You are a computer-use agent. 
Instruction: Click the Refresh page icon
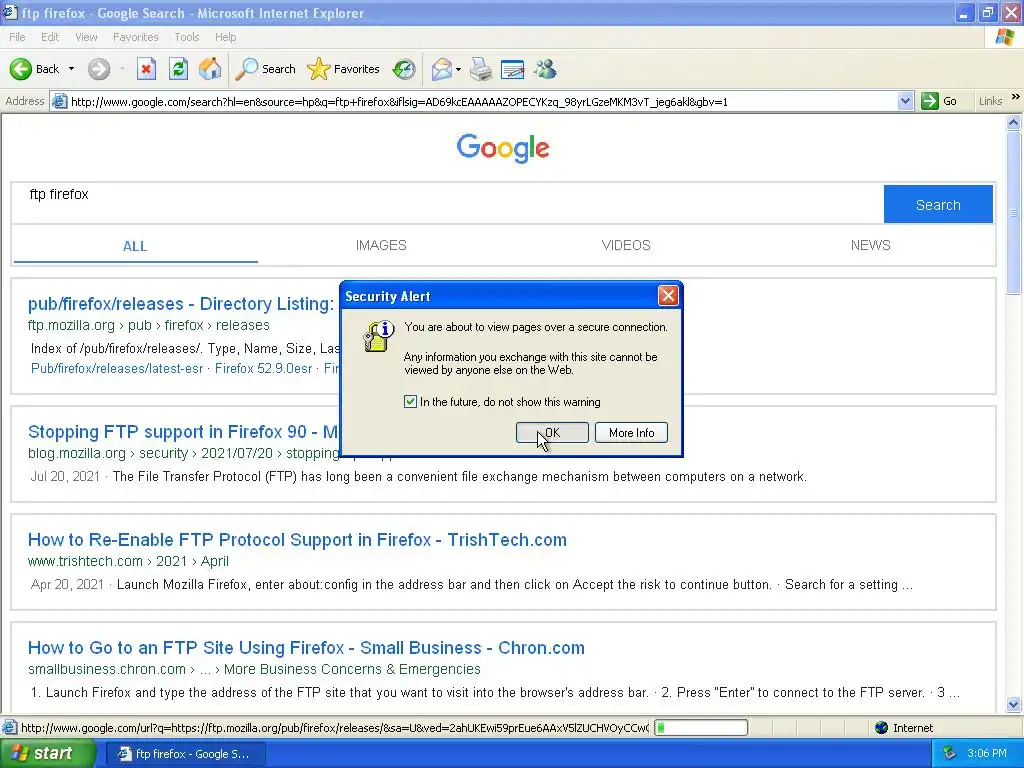178,69
